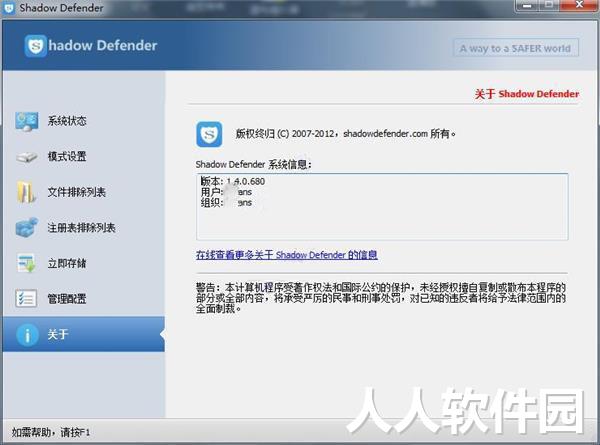Click the Shadow Defender 系统信息 label
Image resolution: width=600 pixels, height=445 pixels.
click(254, 165)
